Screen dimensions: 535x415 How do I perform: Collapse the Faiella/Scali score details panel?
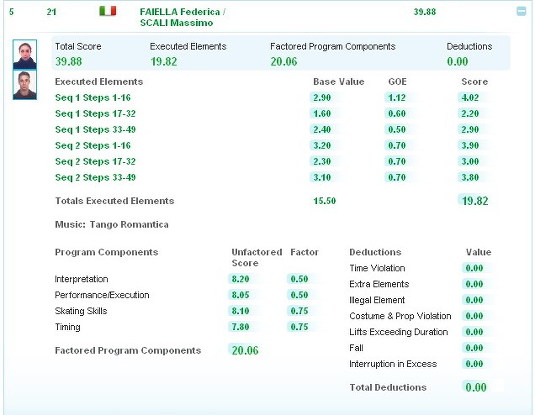521,11
